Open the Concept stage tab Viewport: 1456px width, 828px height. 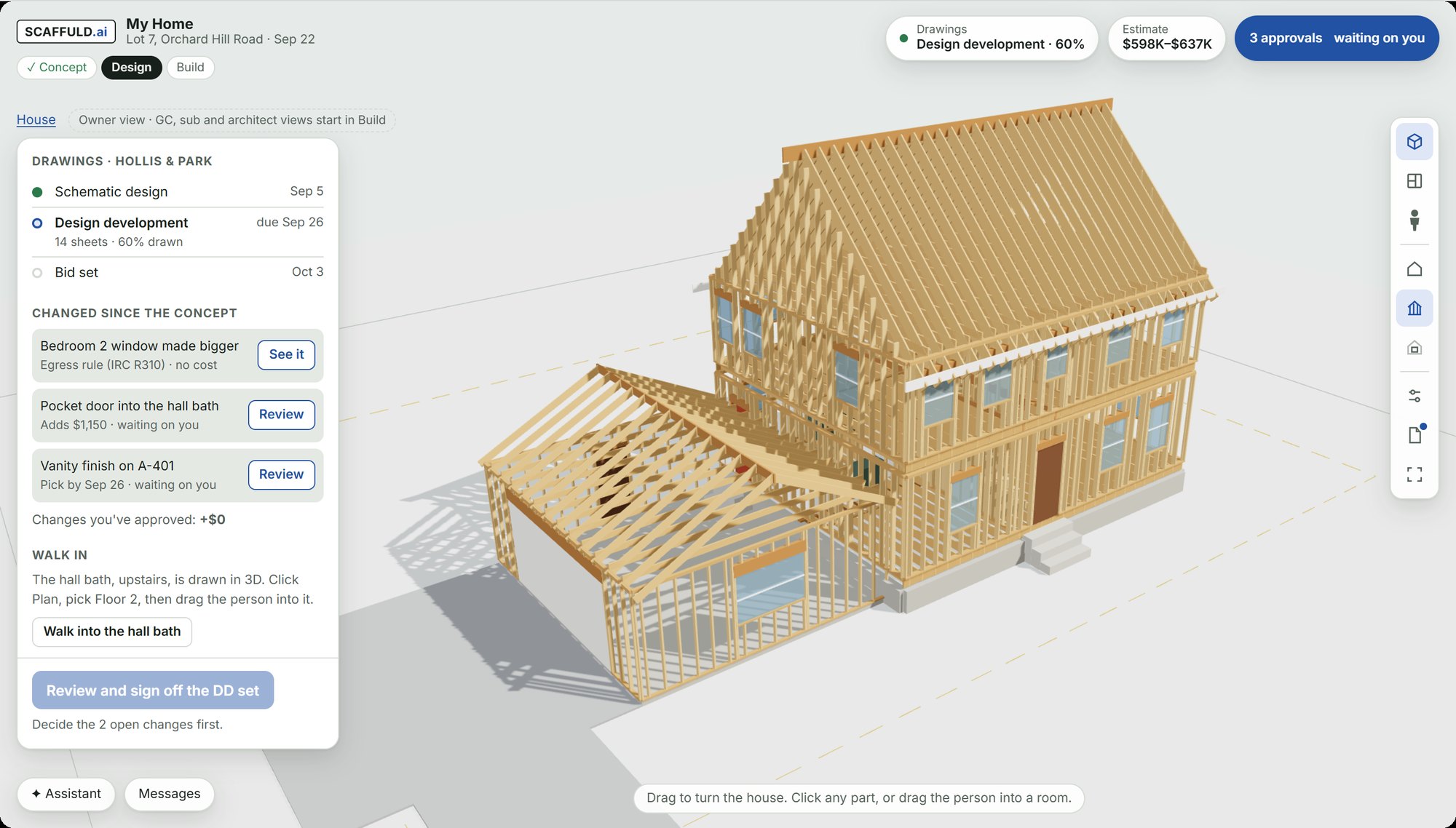(57, 67)
